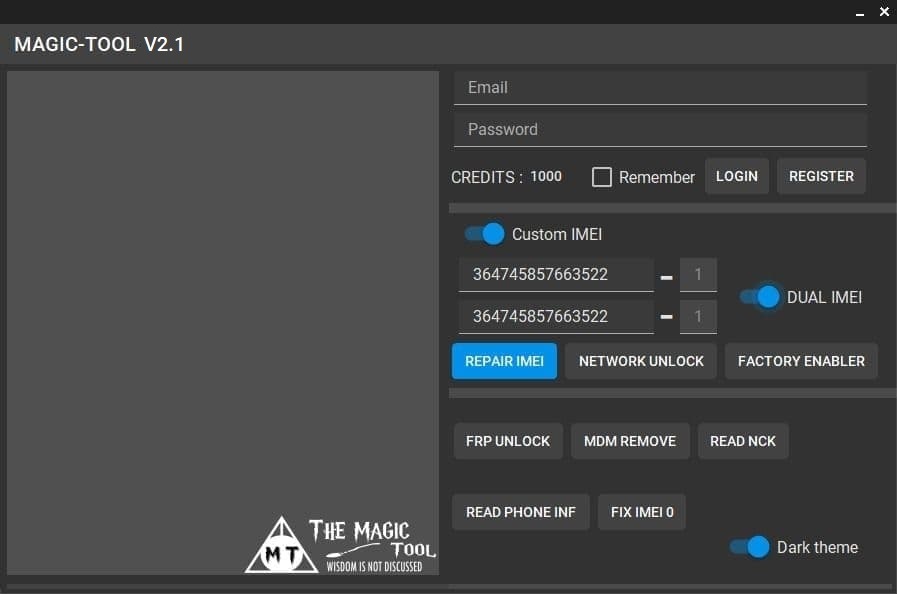Run FRP UNLOCK
897x594 pixels.
click(x=508, y=441)
